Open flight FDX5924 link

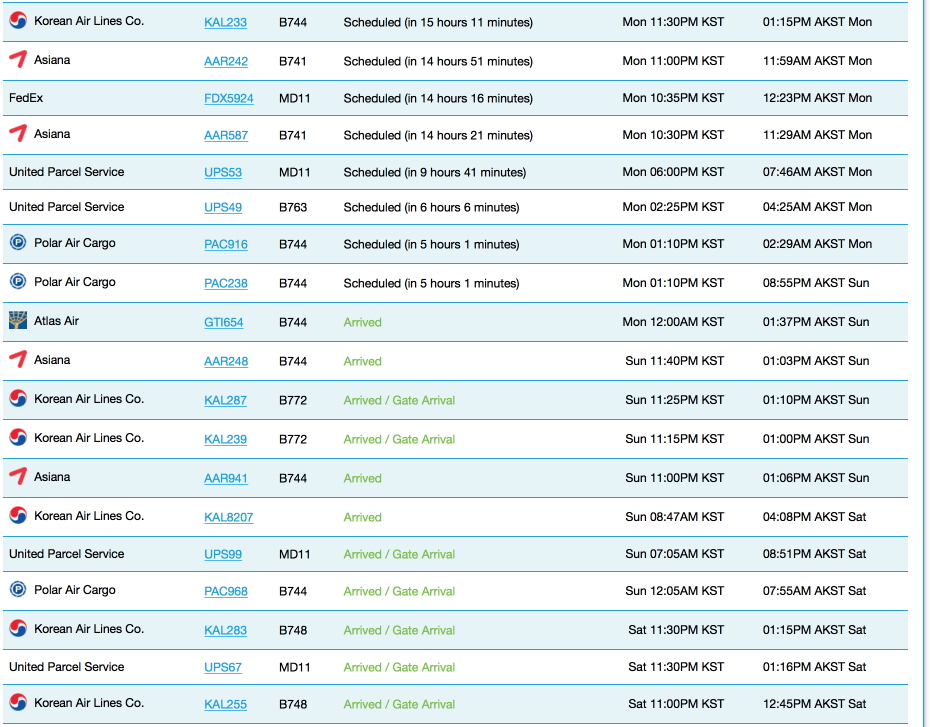coord(228,98)
